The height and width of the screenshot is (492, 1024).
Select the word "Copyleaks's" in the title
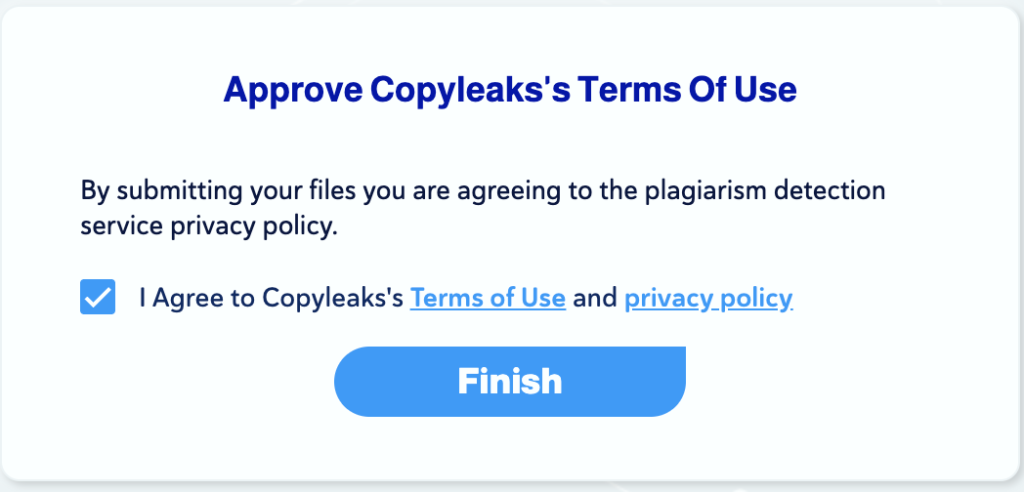(x=469, y=90)
